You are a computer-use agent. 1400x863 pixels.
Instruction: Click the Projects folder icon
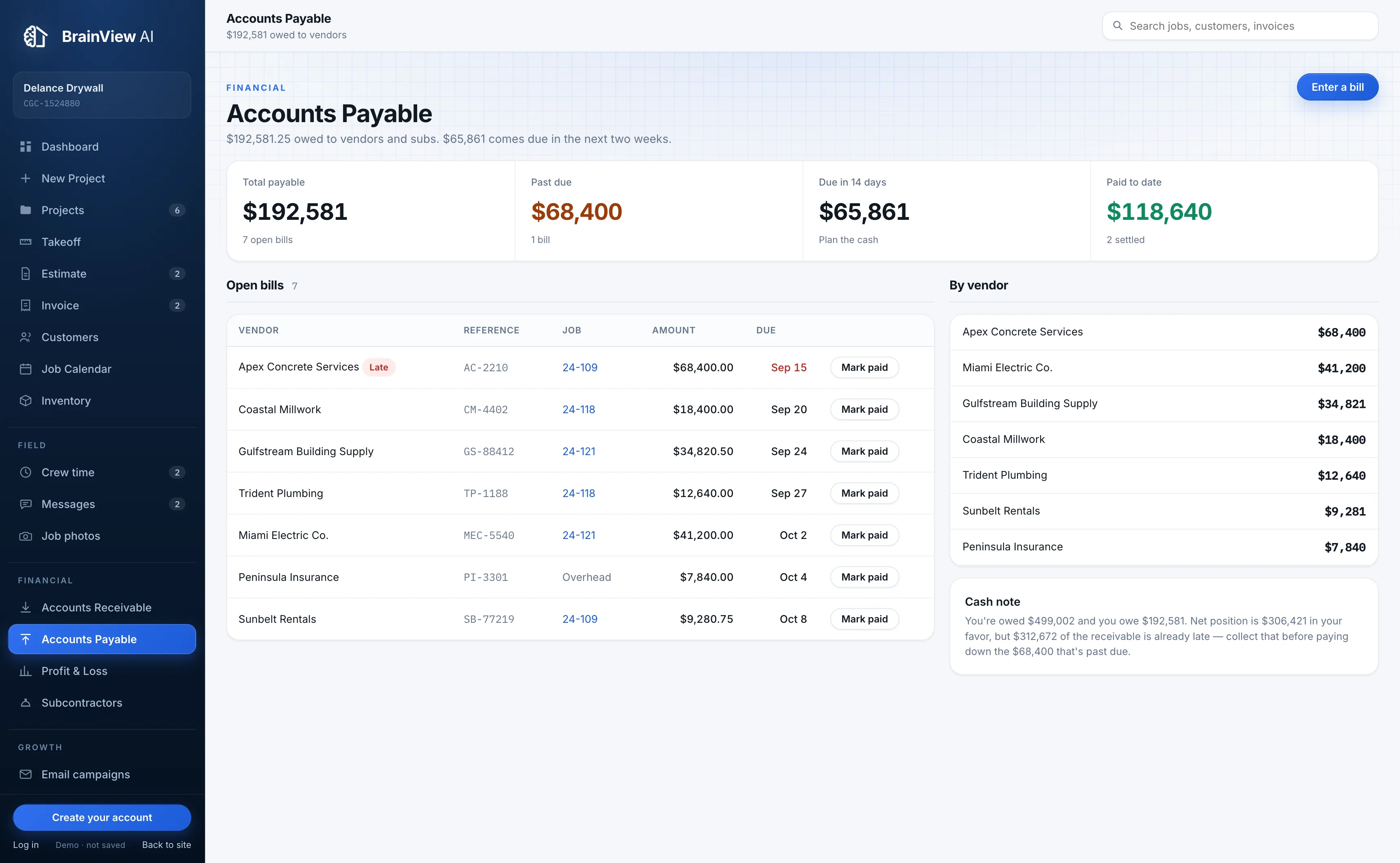click(x=26, y=210)
